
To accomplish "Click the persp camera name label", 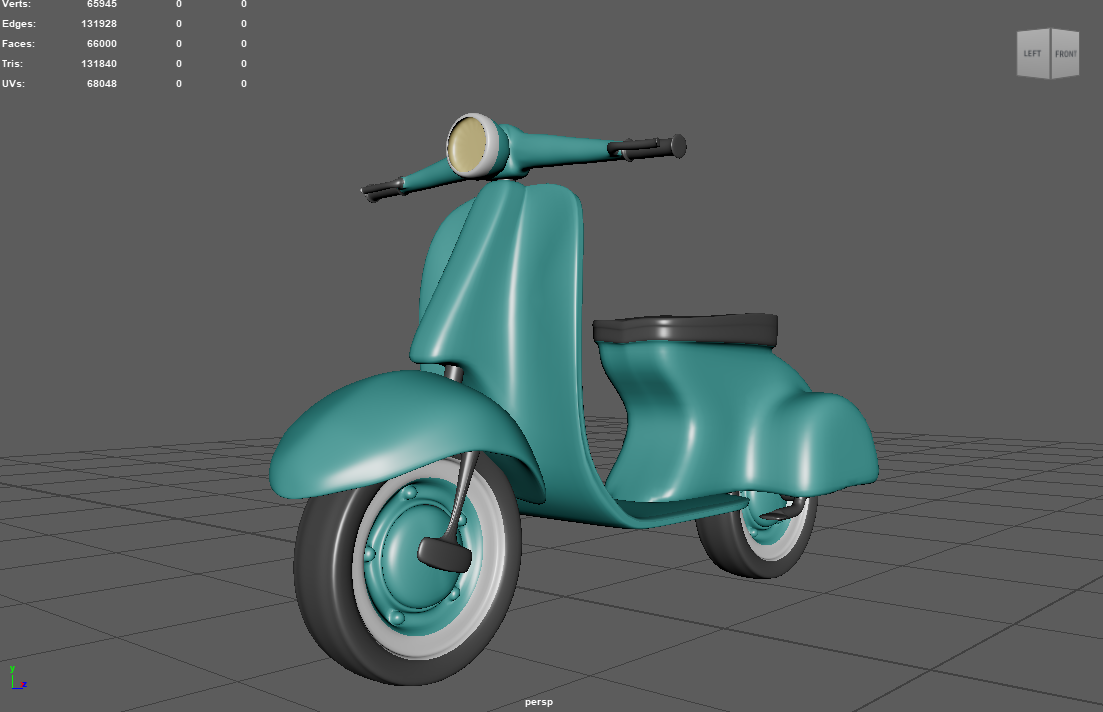I will [x=539, y=701].
